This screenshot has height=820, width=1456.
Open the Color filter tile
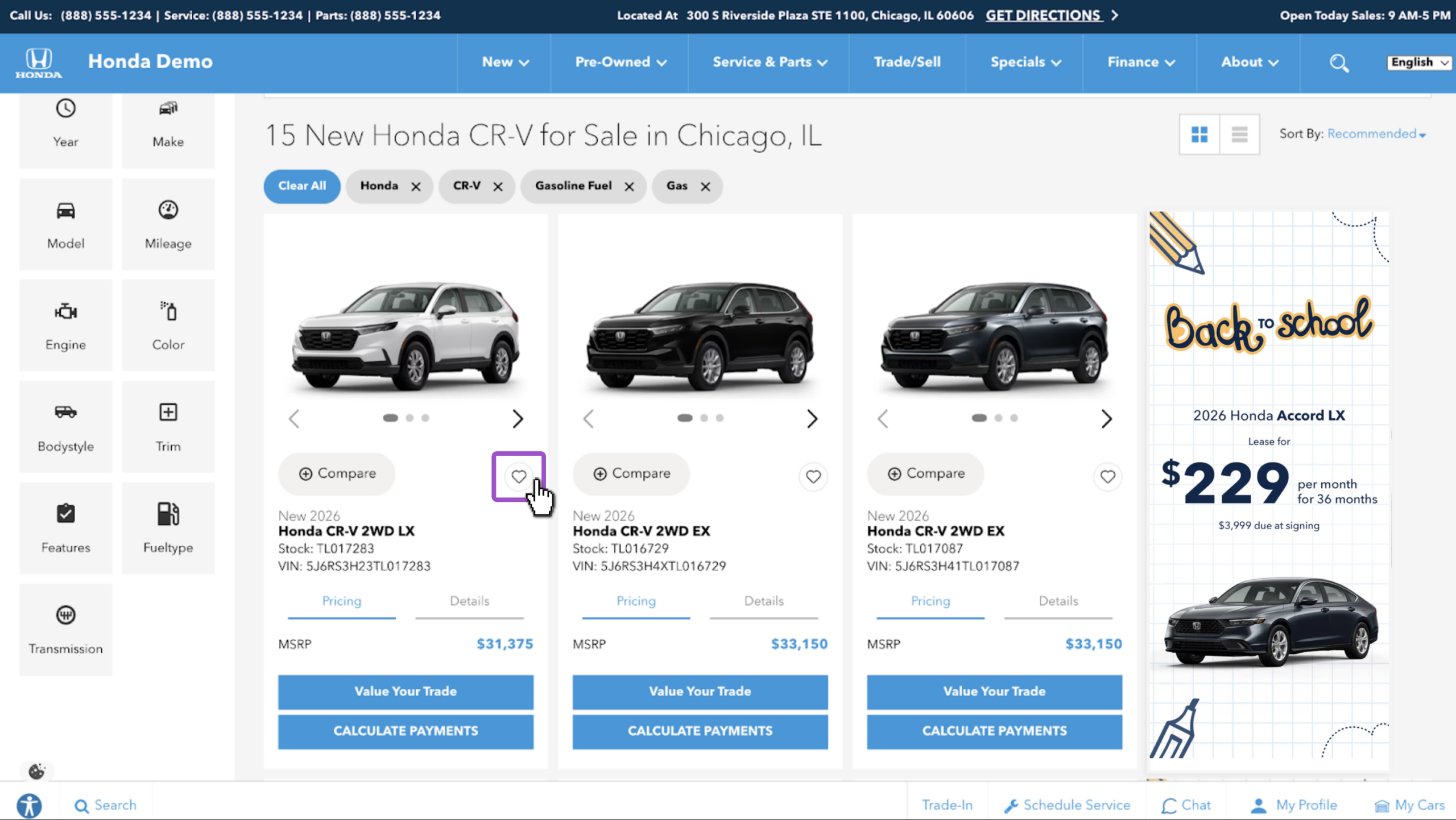point(168,325)
